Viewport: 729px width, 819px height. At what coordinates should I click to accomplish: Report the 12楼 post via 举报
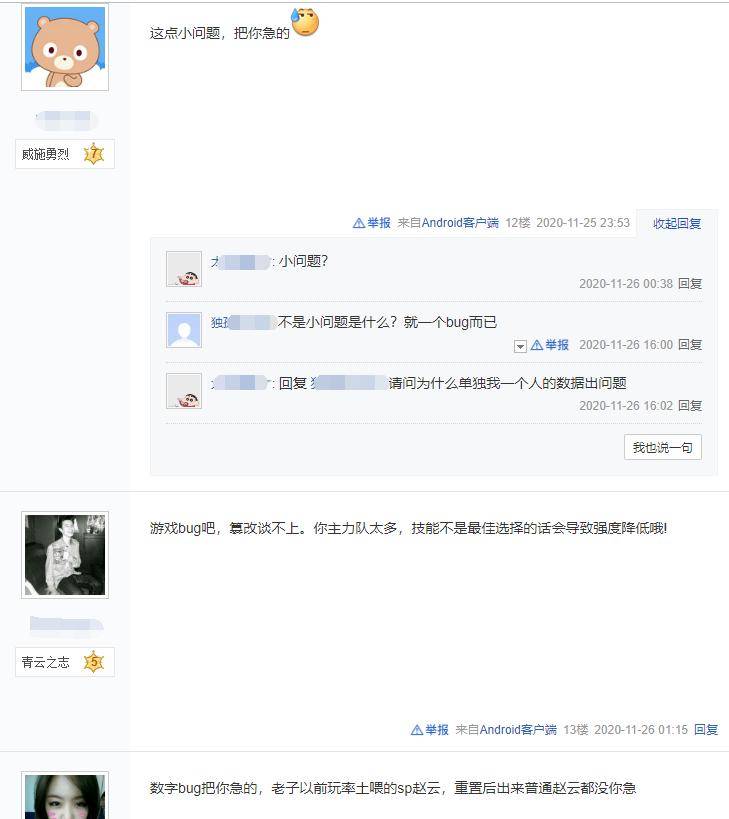coord(372,223)
